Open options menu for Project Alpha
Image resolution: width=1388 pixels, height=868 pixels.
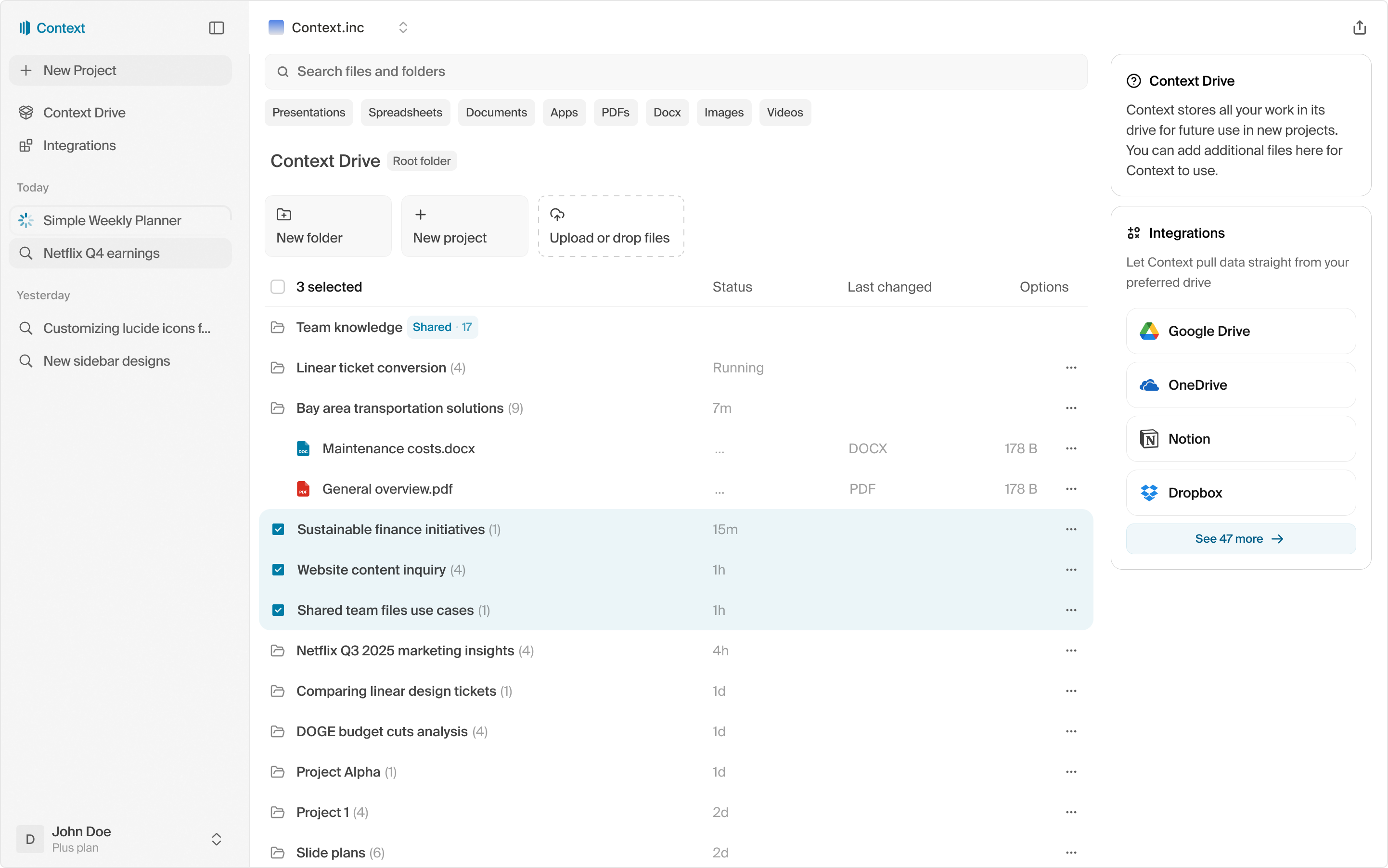click(x=1070, y=772)
